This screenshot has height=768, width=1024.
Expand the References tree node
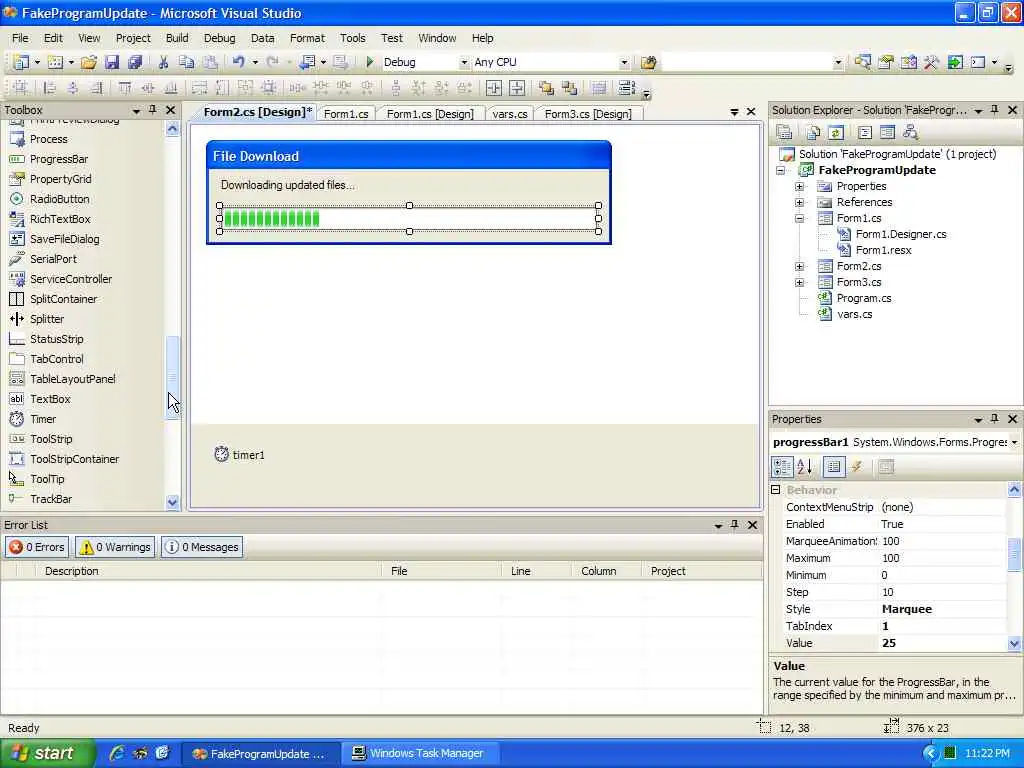(799, 202)
